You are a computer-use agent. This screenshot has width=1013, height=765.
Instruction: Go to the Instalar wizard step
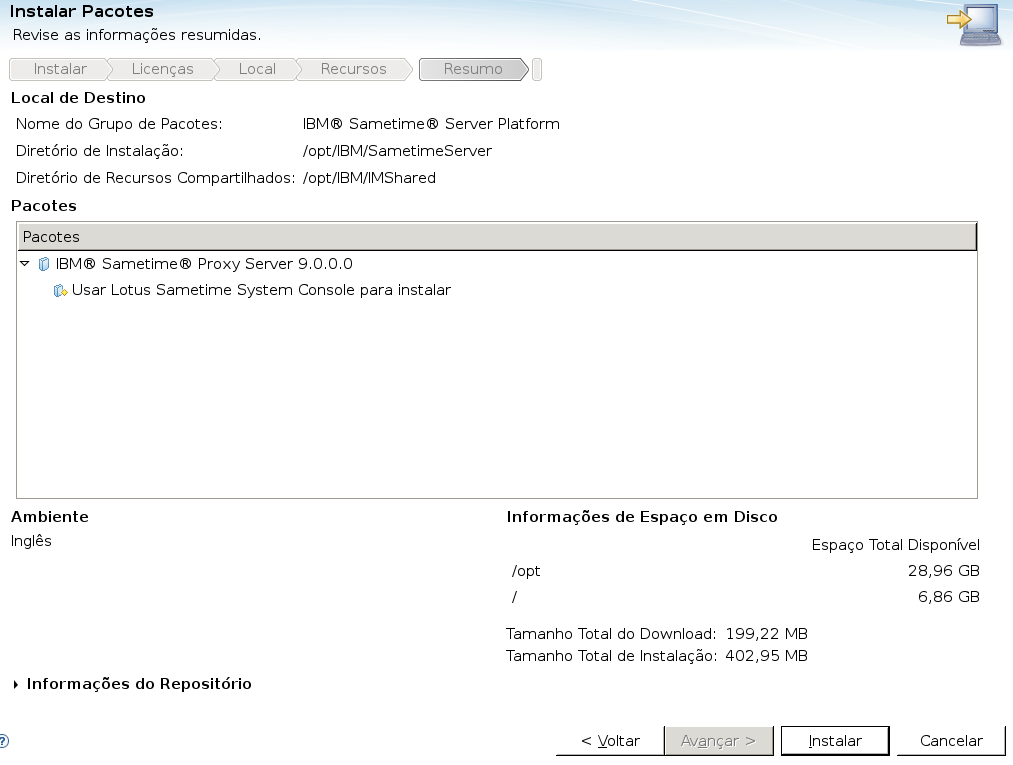[x=59, y=69]
